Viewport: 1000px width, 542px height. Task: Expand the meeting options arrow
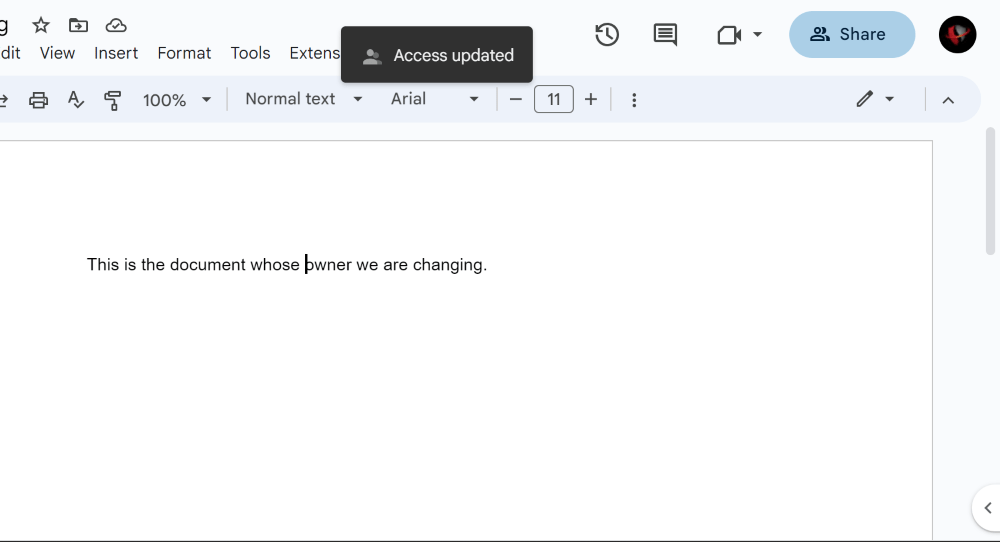758,34
